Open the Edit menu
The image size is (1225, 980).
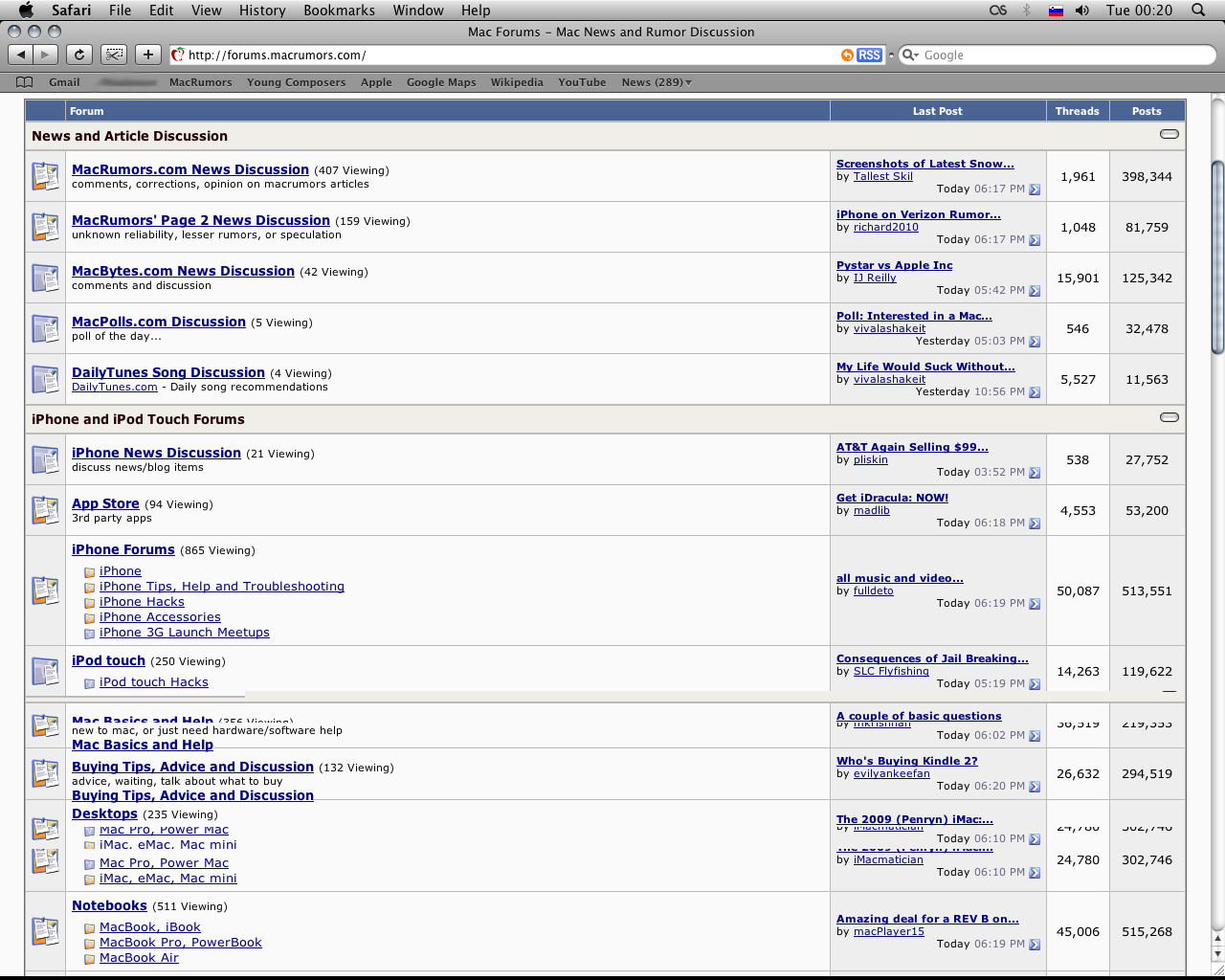click(162, 11)
